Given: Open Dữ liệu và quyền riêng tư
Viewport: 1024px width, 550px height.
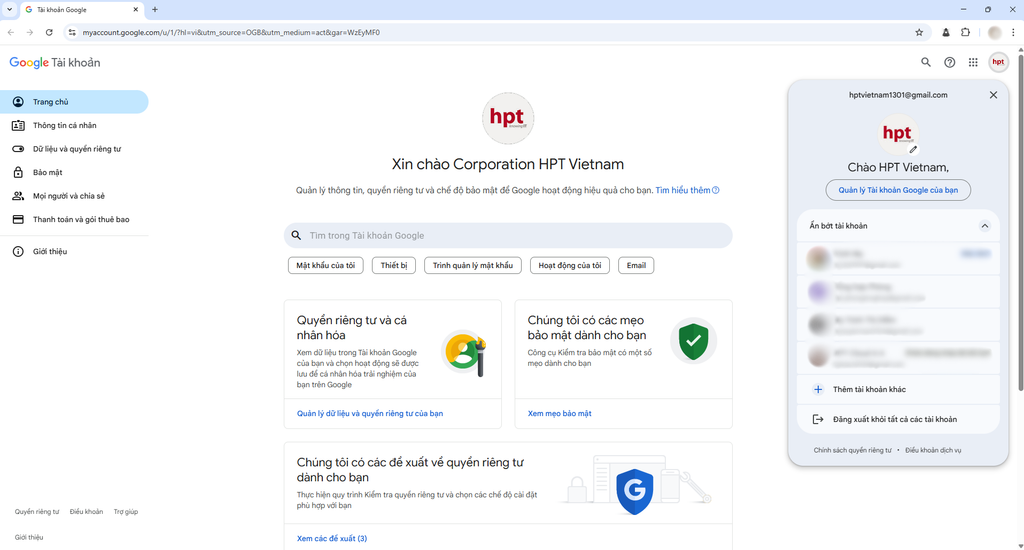Looking at the screenshot, I should [74, 149].
